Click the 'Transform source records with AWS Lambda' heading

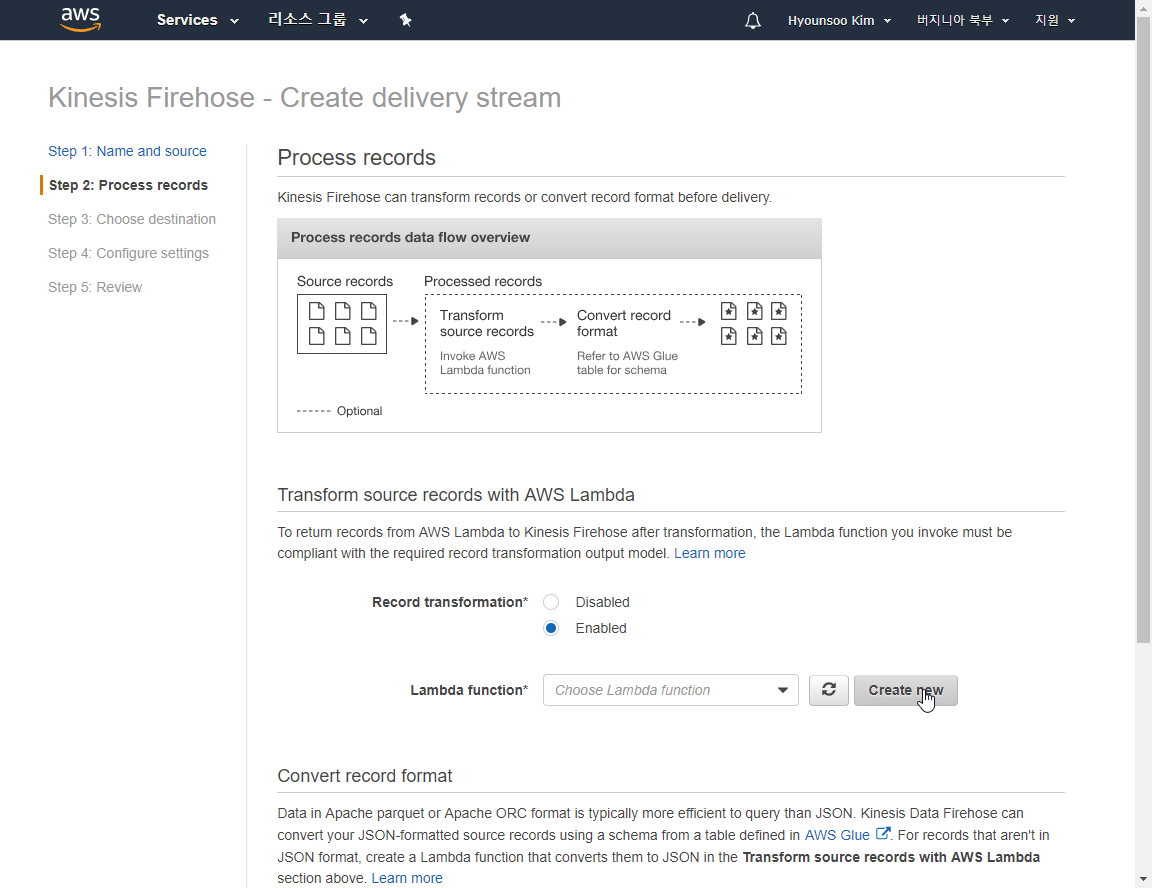pos(456,495)
